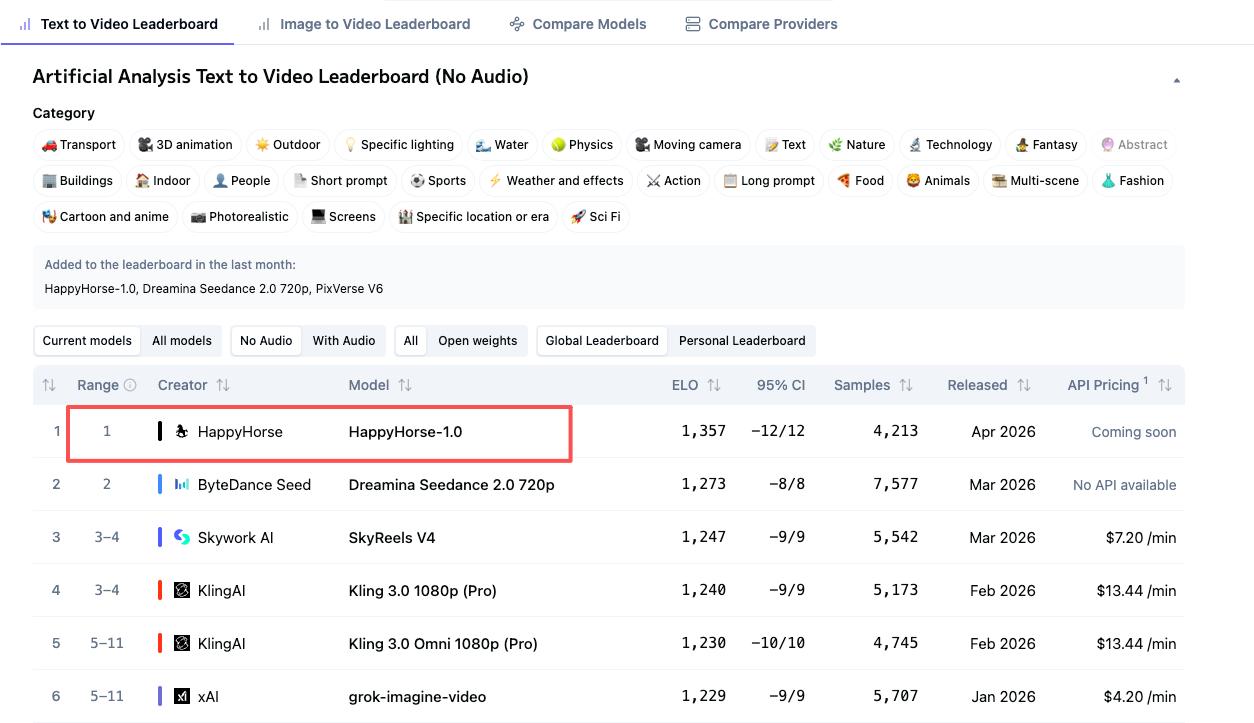The image size is (1254, 723).
Task: Switch to Image to Video Leaderboard tab
Action: 375,23
